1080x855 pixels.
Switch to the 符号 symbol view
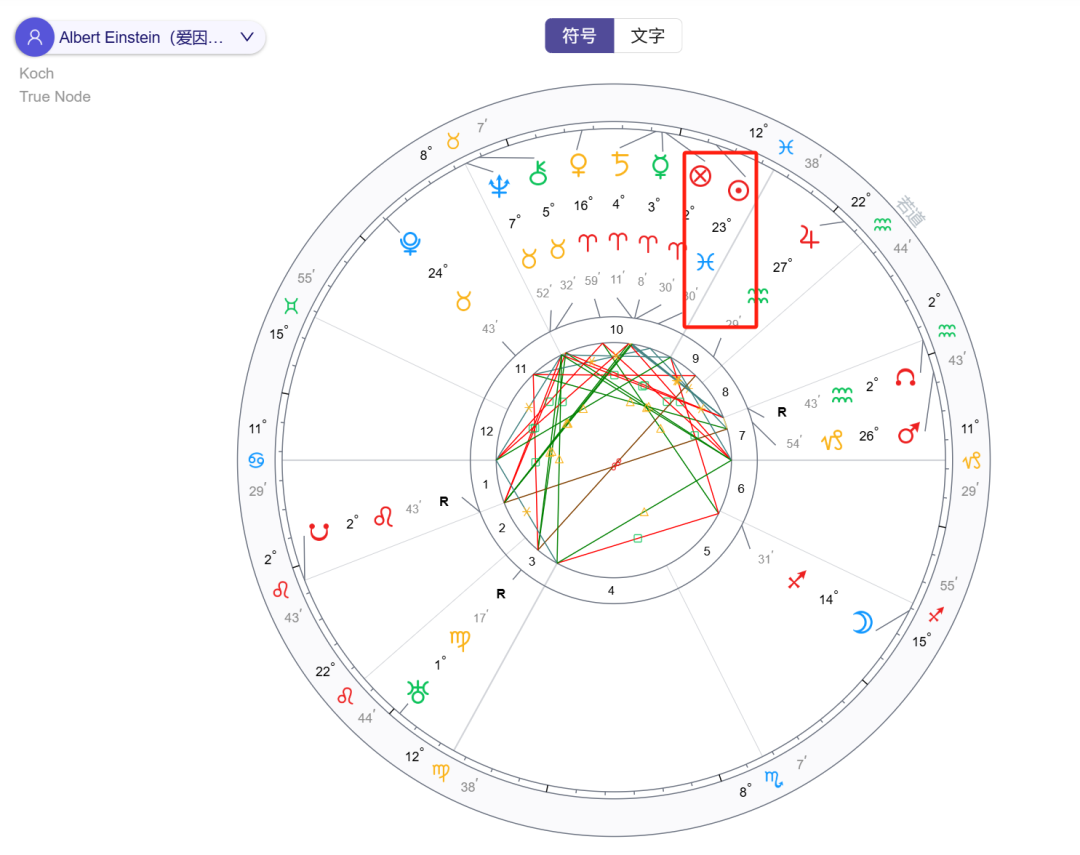(x=579, y=36)
